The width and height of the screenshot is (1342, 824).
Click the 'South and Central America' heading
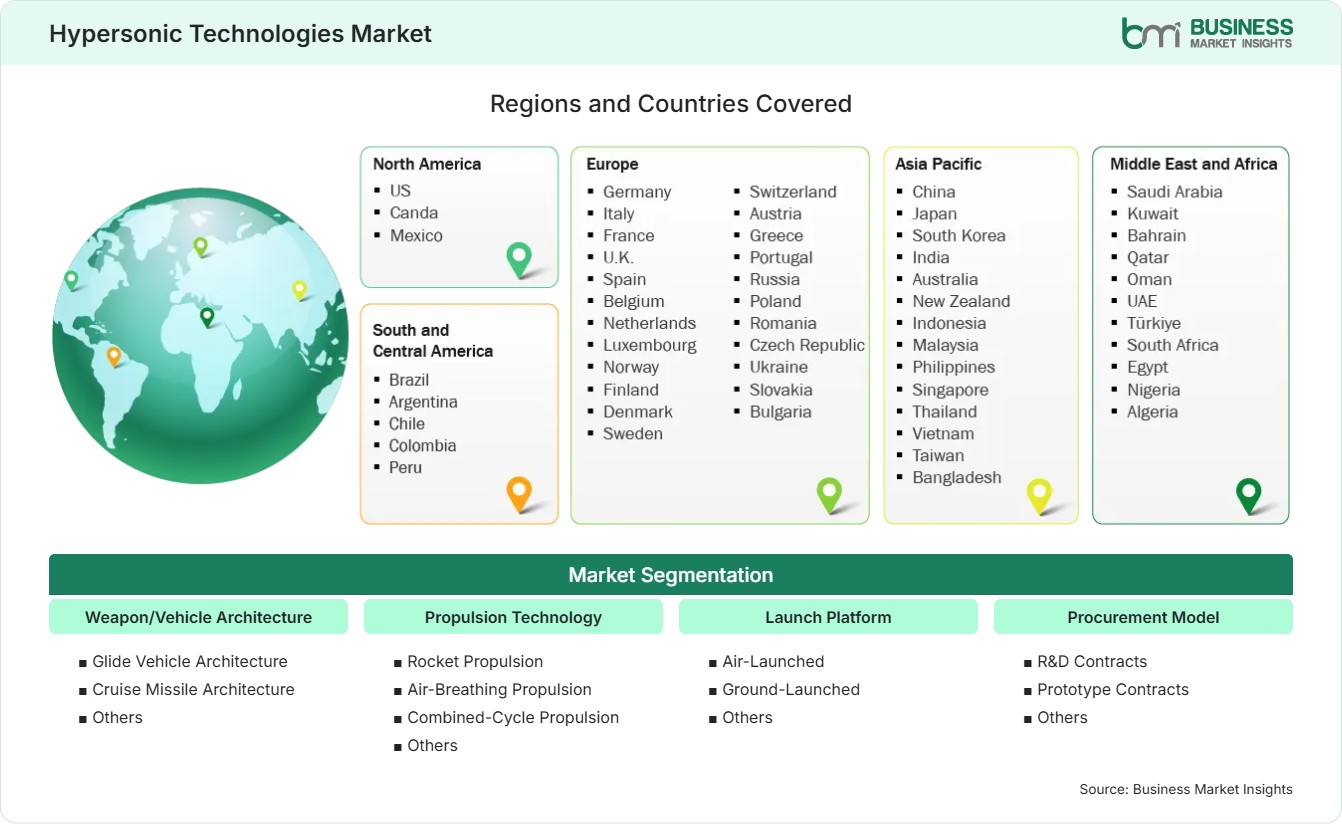point(433,340)
